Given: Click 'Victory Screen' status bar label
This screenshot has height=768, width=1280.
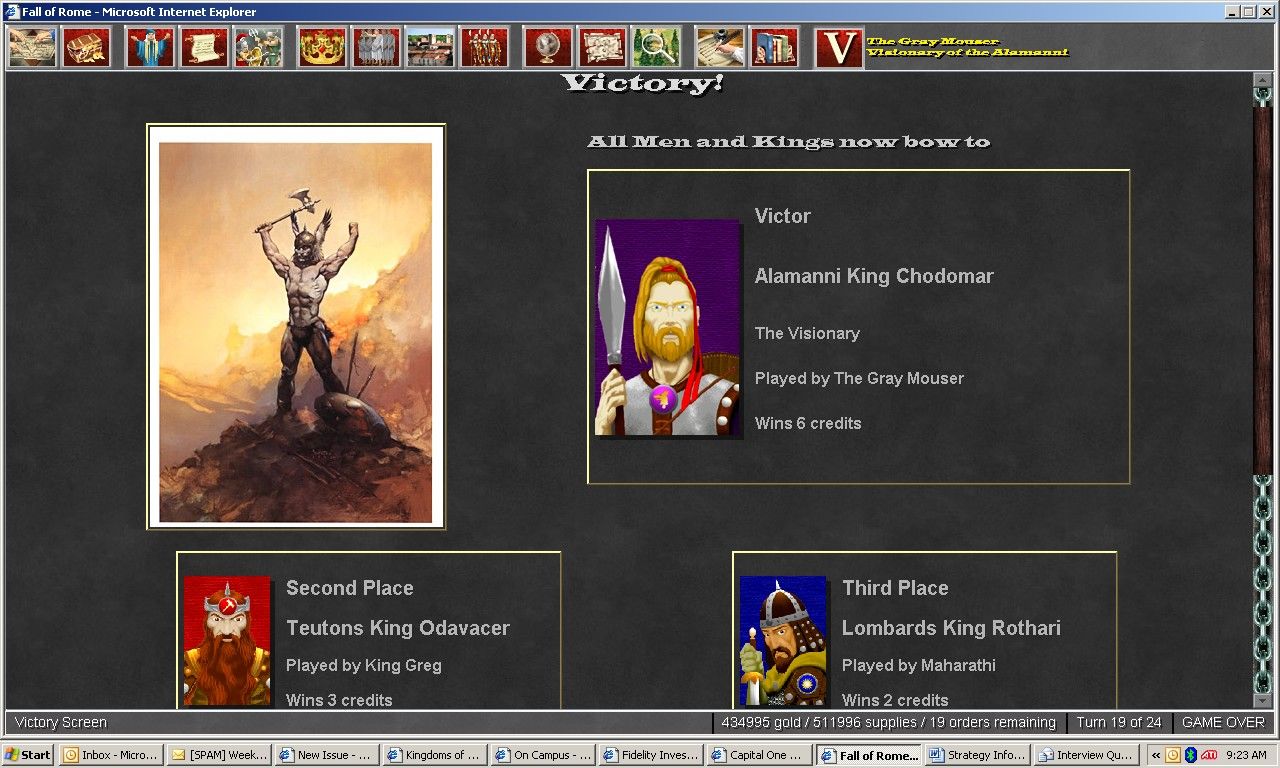Looking at the screenshot, I should (x=61, y=722).
